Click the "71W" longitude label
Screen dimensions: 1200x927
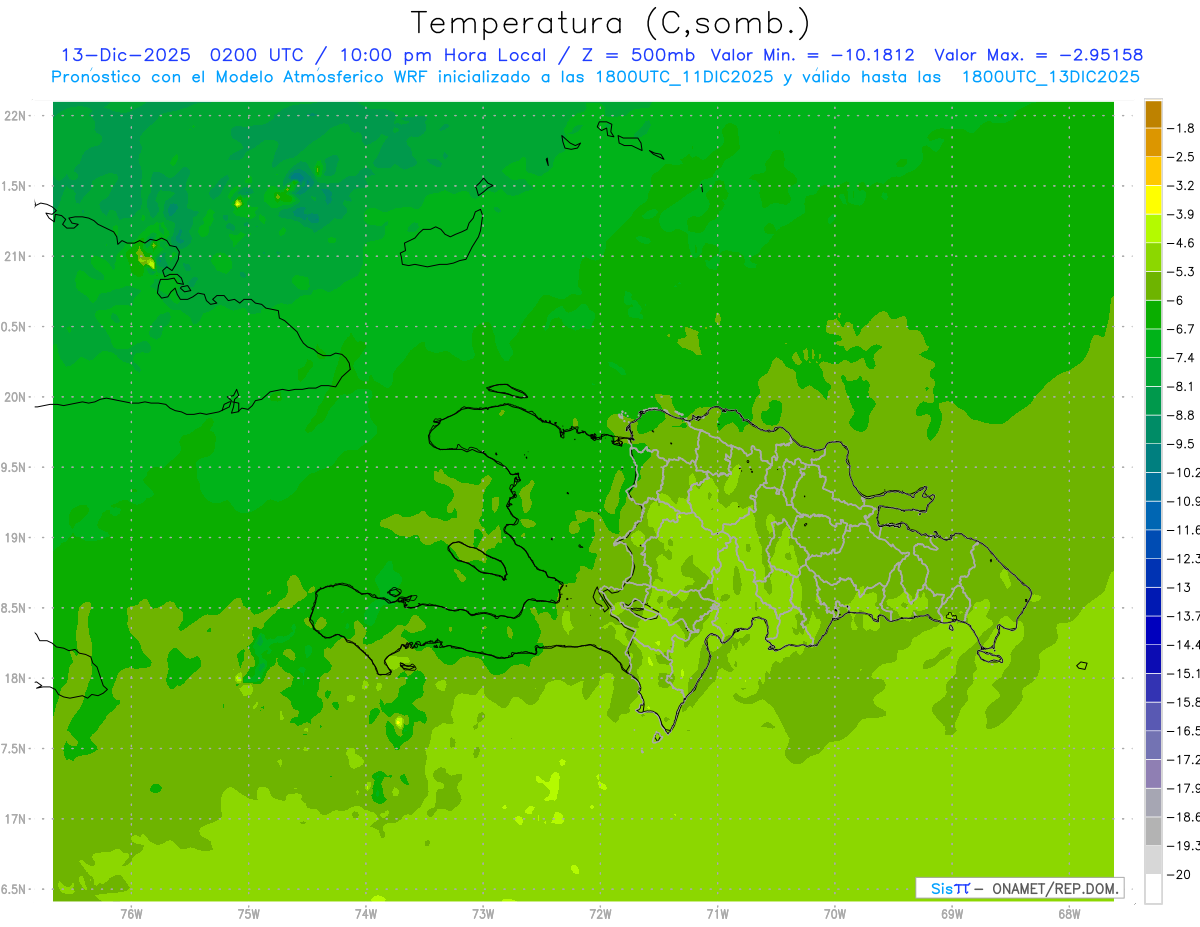717,913
